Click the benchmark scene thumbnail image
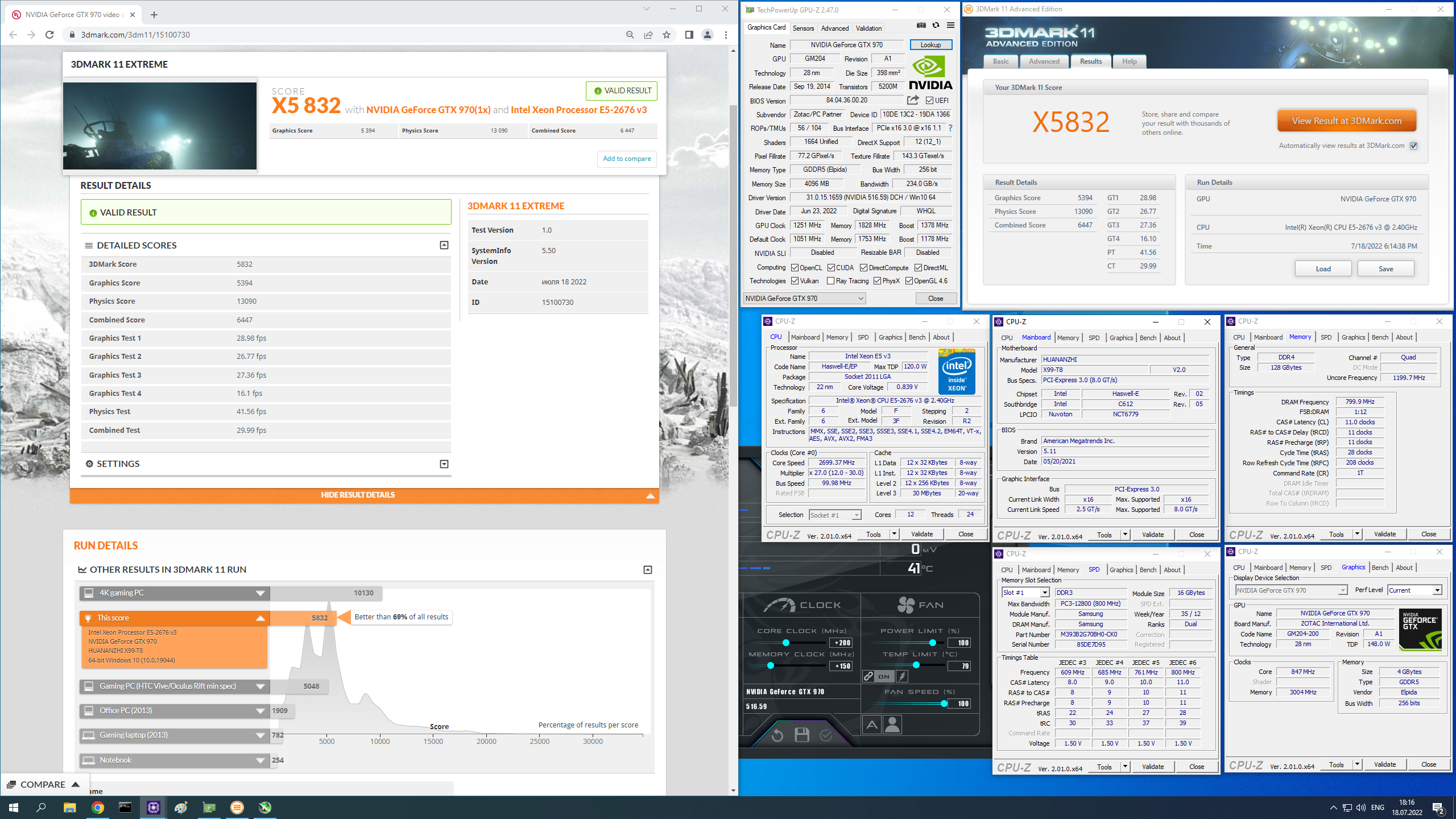Screen dimensions: 1456x819 click(x=160, y=126)
